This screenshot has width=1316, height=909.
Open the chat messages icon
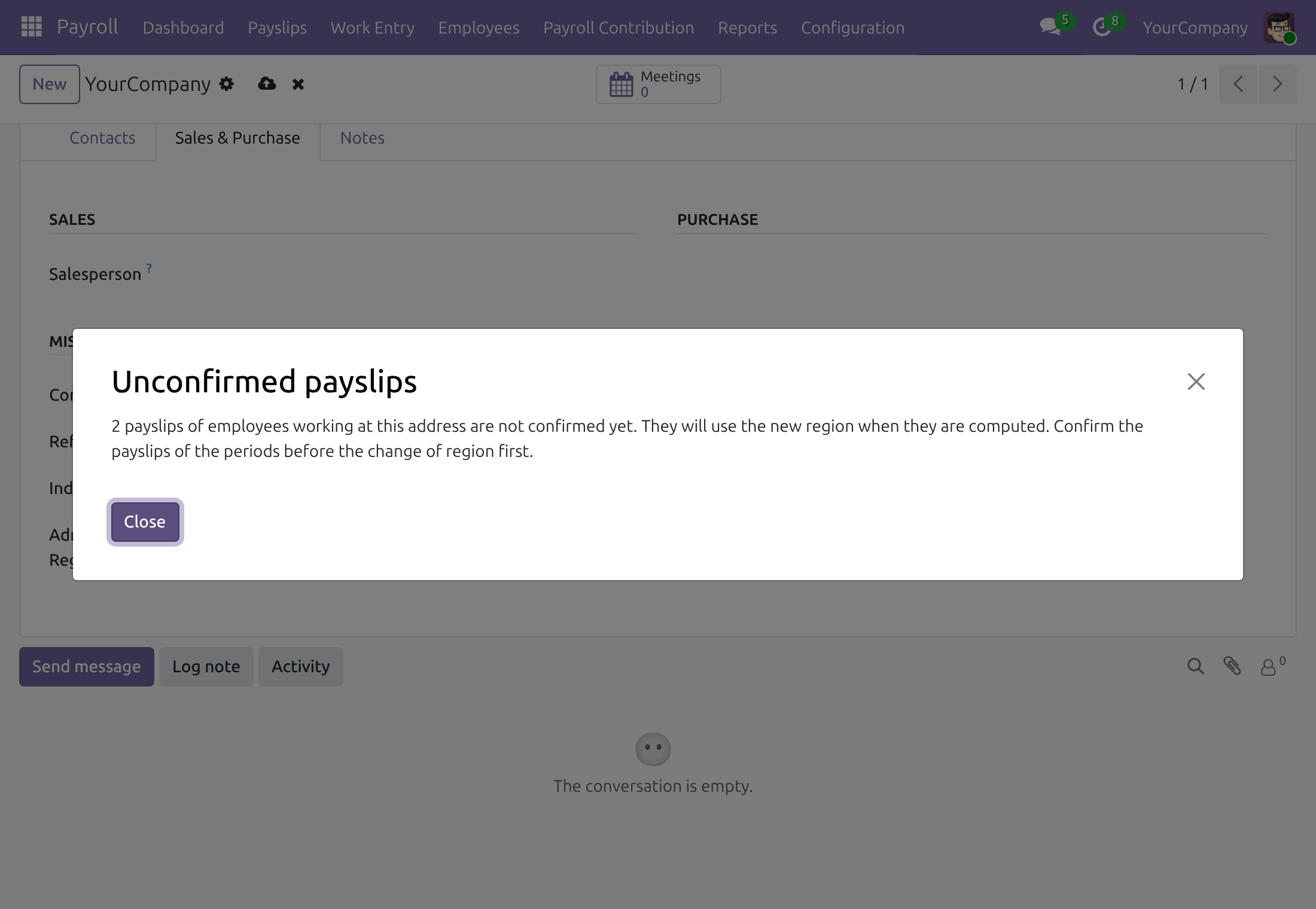[x=1050, y=27]
